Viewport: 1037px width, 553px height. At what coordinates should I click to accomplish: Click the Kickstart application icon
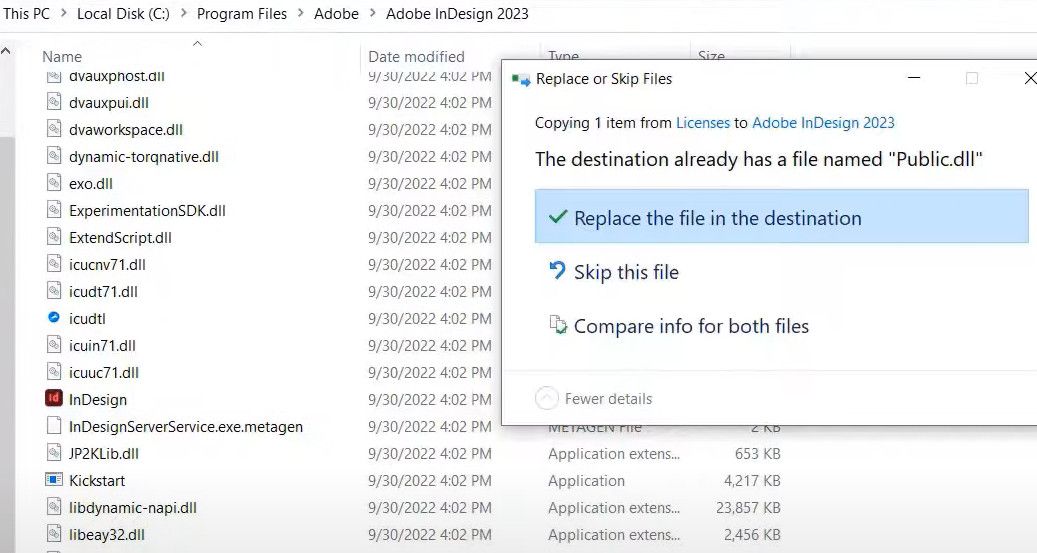54,480
